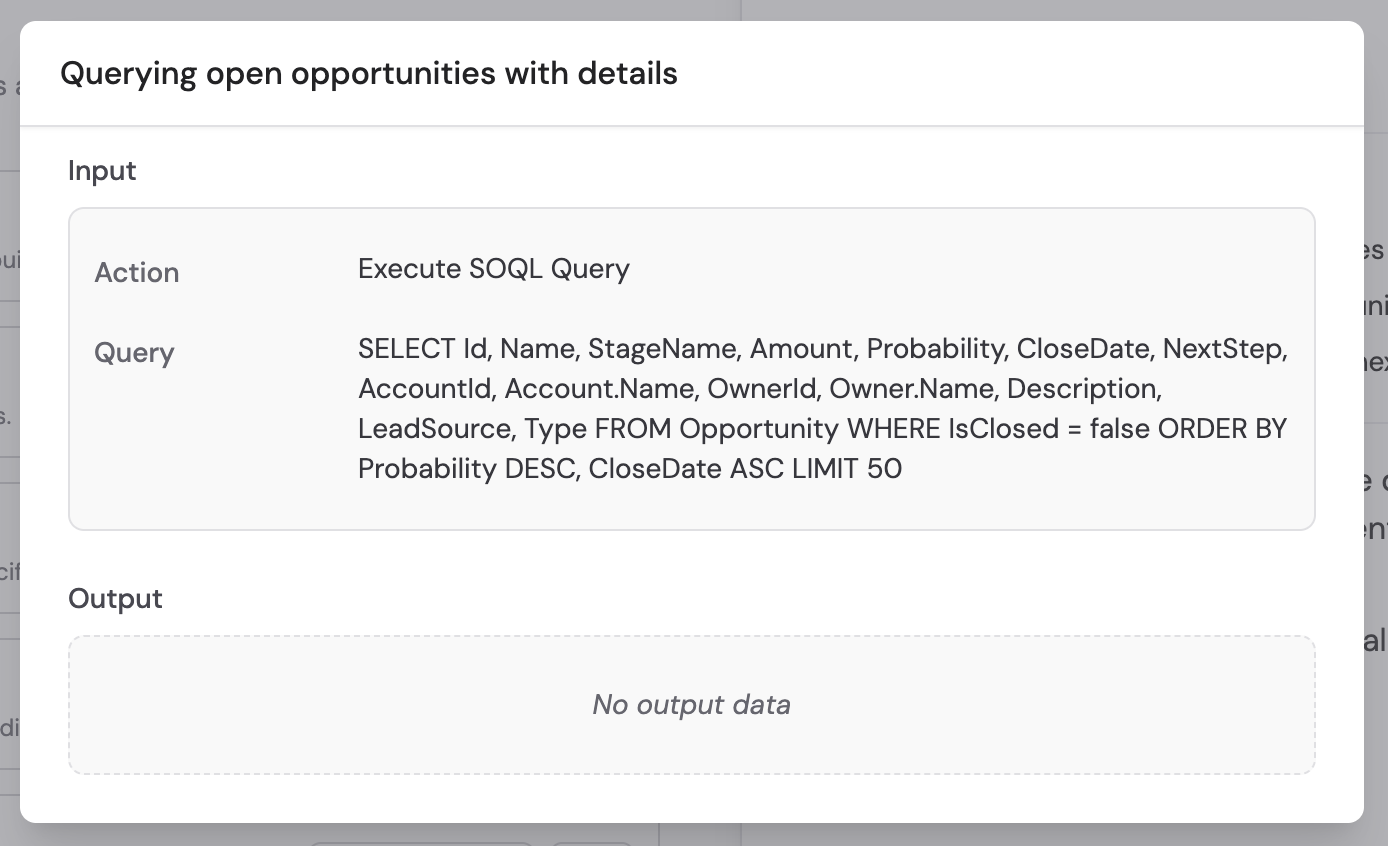Click the Output section heading
The height and width of the screenshot is (846, 1388).
[x=115, y=598]
